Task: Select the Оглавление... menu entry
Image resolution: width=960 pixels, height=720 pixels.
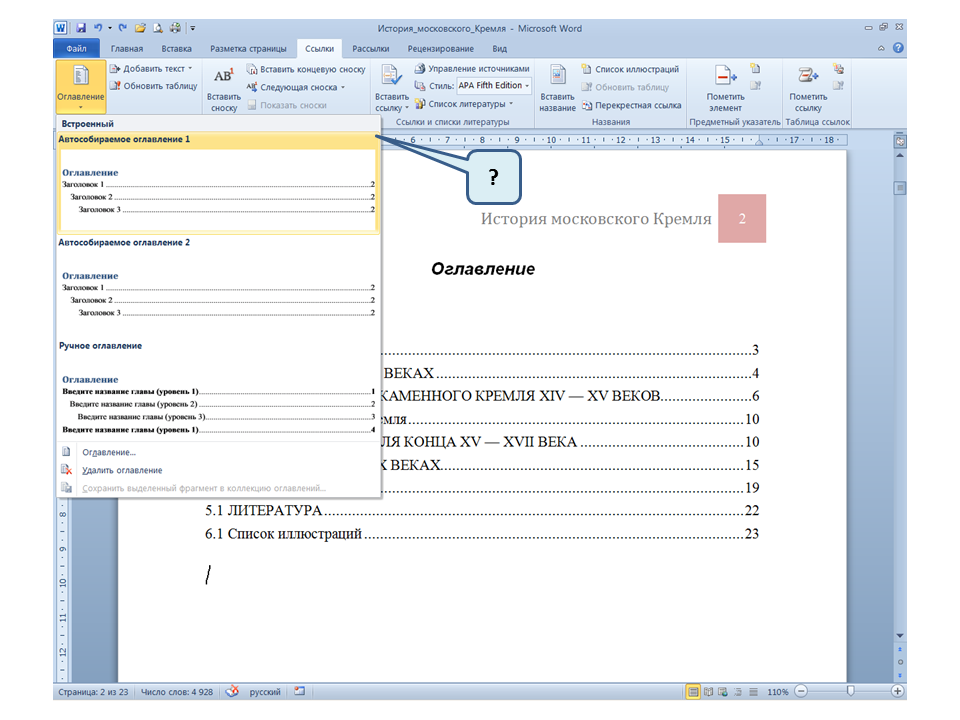Action: pyautogui.click(x=109, y=452)
